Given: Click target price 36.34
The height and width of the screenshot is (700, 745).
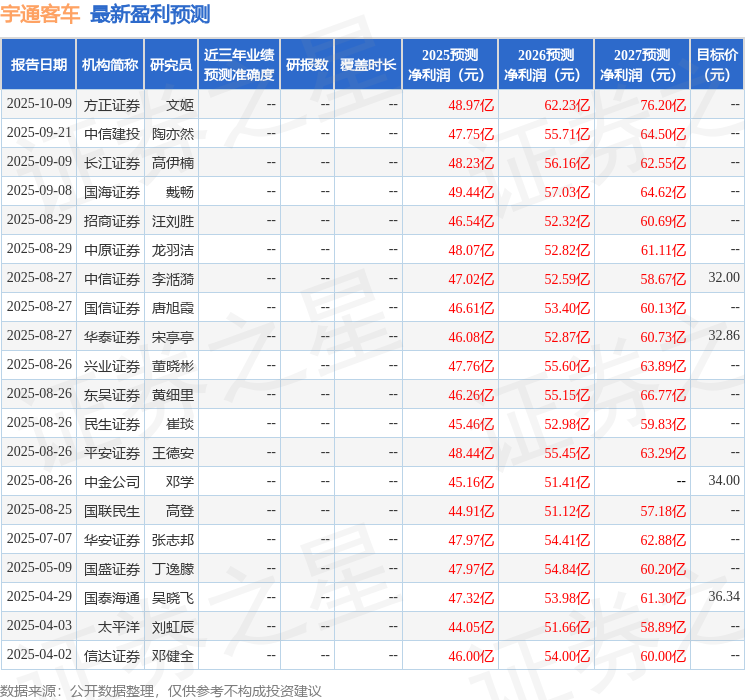Looking at the screenshot, I should click(724, 596).
